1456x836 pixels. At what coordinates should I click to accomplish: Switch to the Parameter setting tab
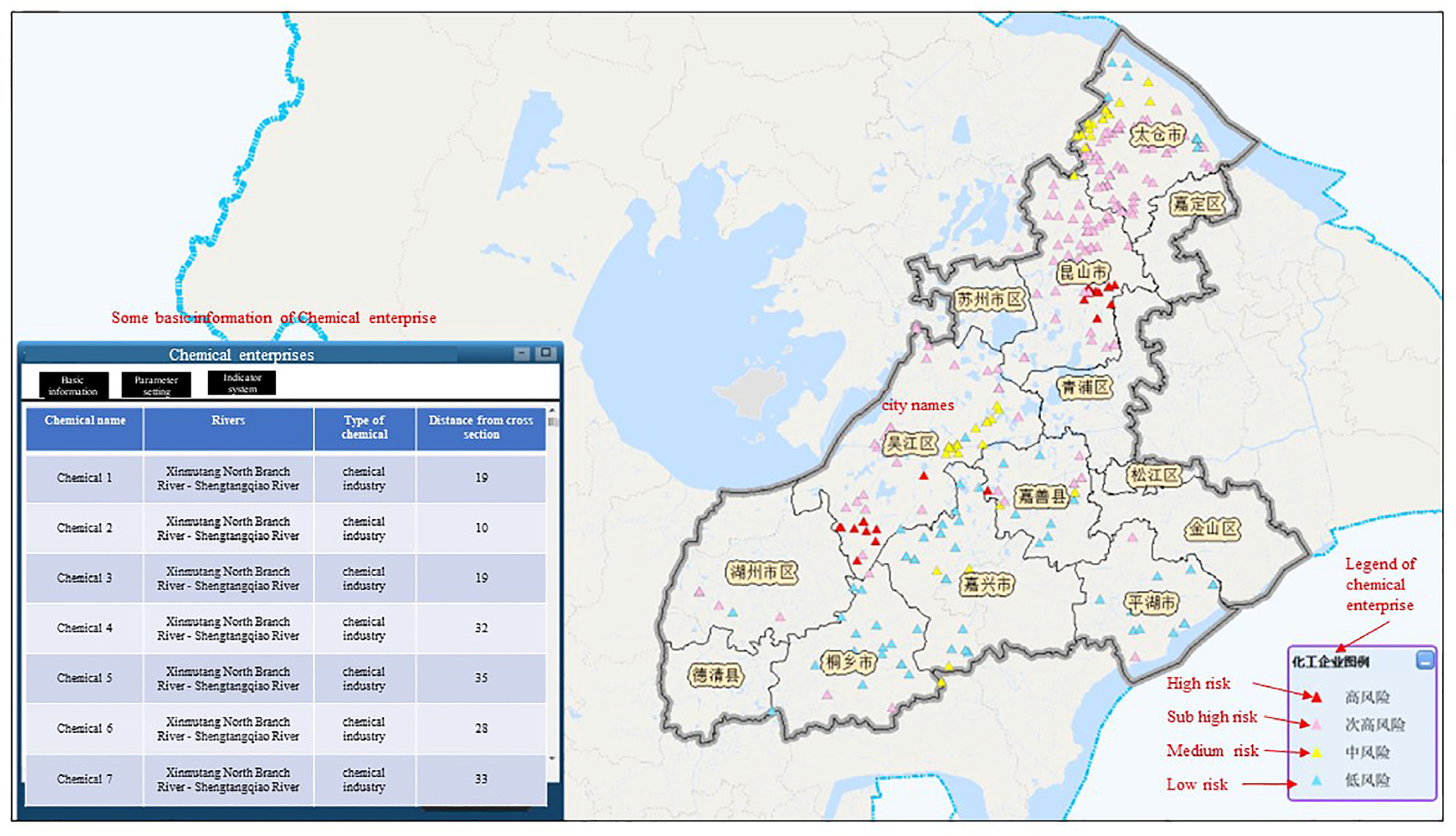point(156,385)
